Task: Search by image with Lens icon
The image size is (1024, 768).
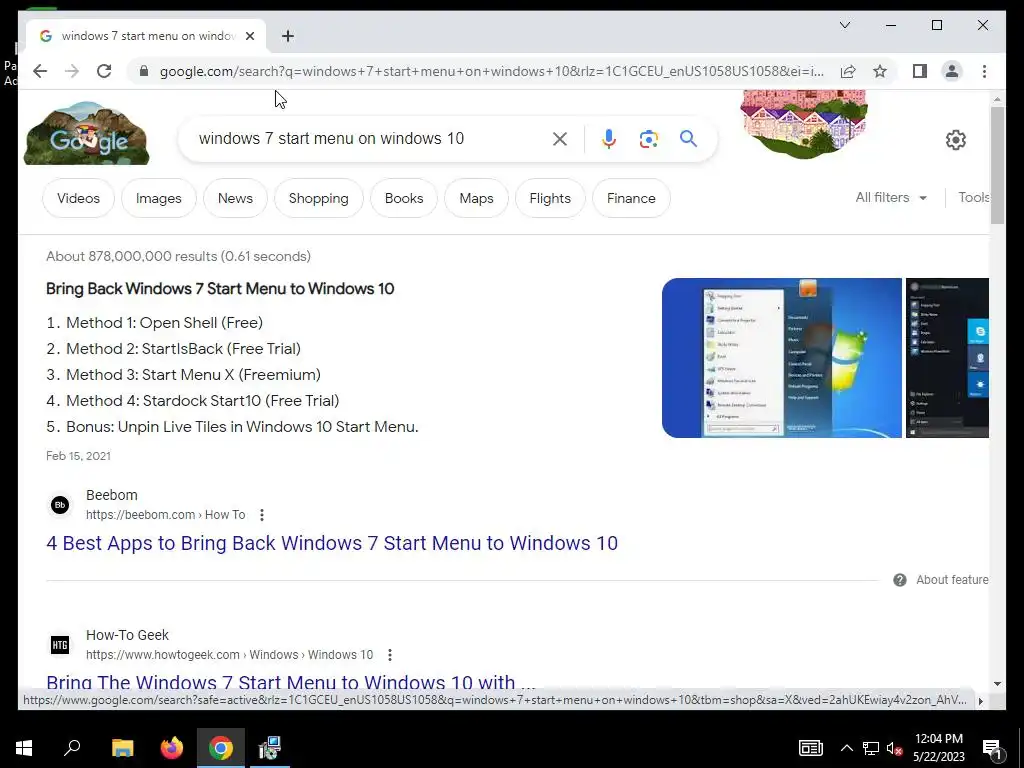Action: click(648, 139)
